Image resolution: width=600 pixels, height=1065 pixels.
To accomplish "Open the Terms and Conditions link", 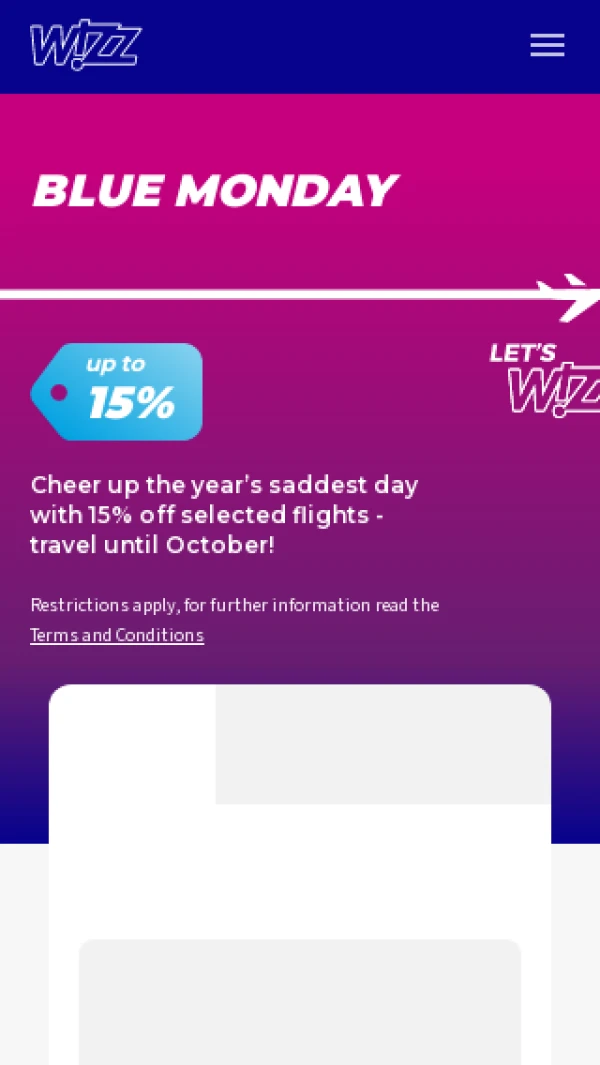I will 117,635.
